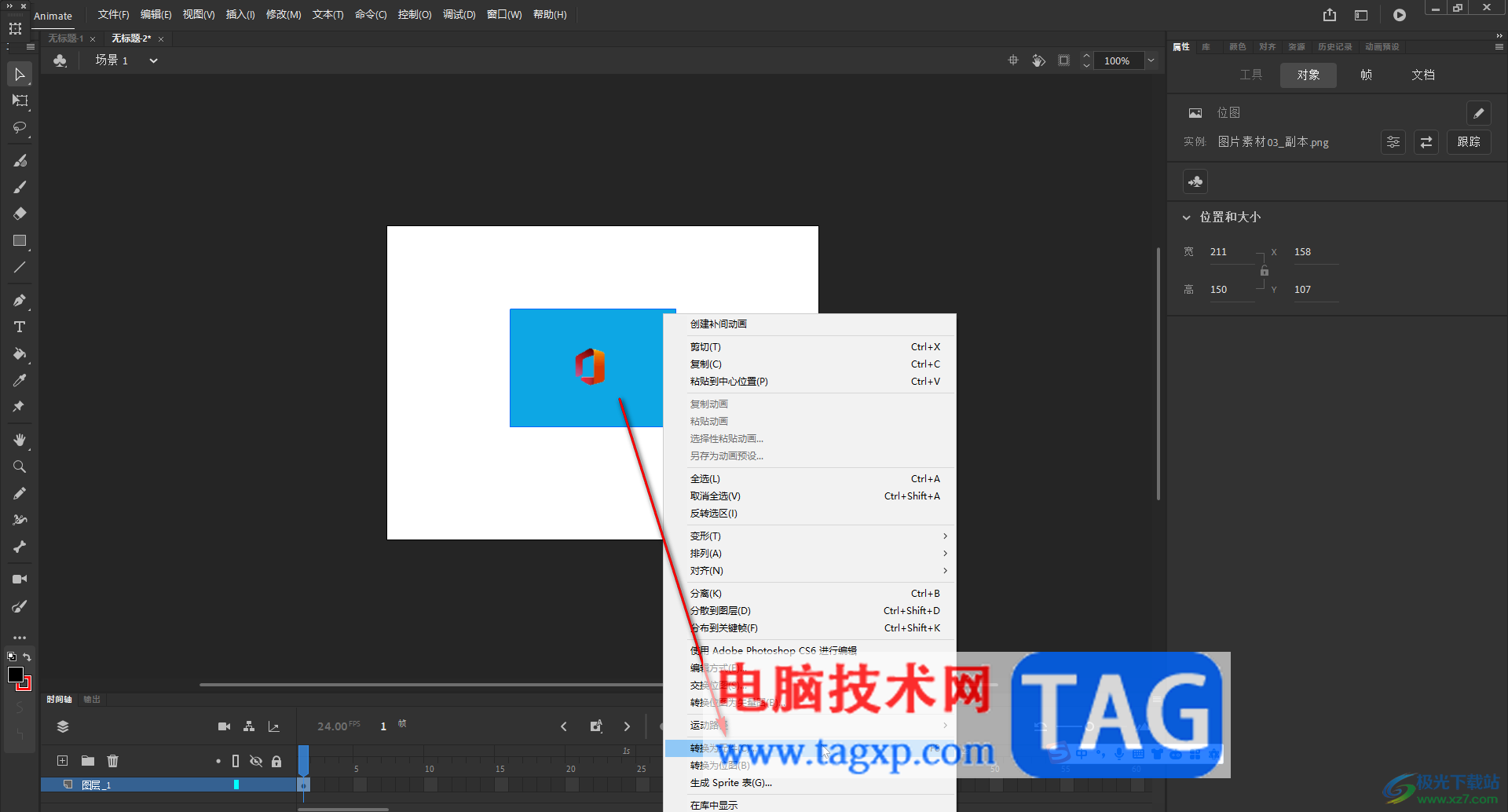Collapse the Position and Size section
This screenshot has width=1508, height=812.
1187,218
